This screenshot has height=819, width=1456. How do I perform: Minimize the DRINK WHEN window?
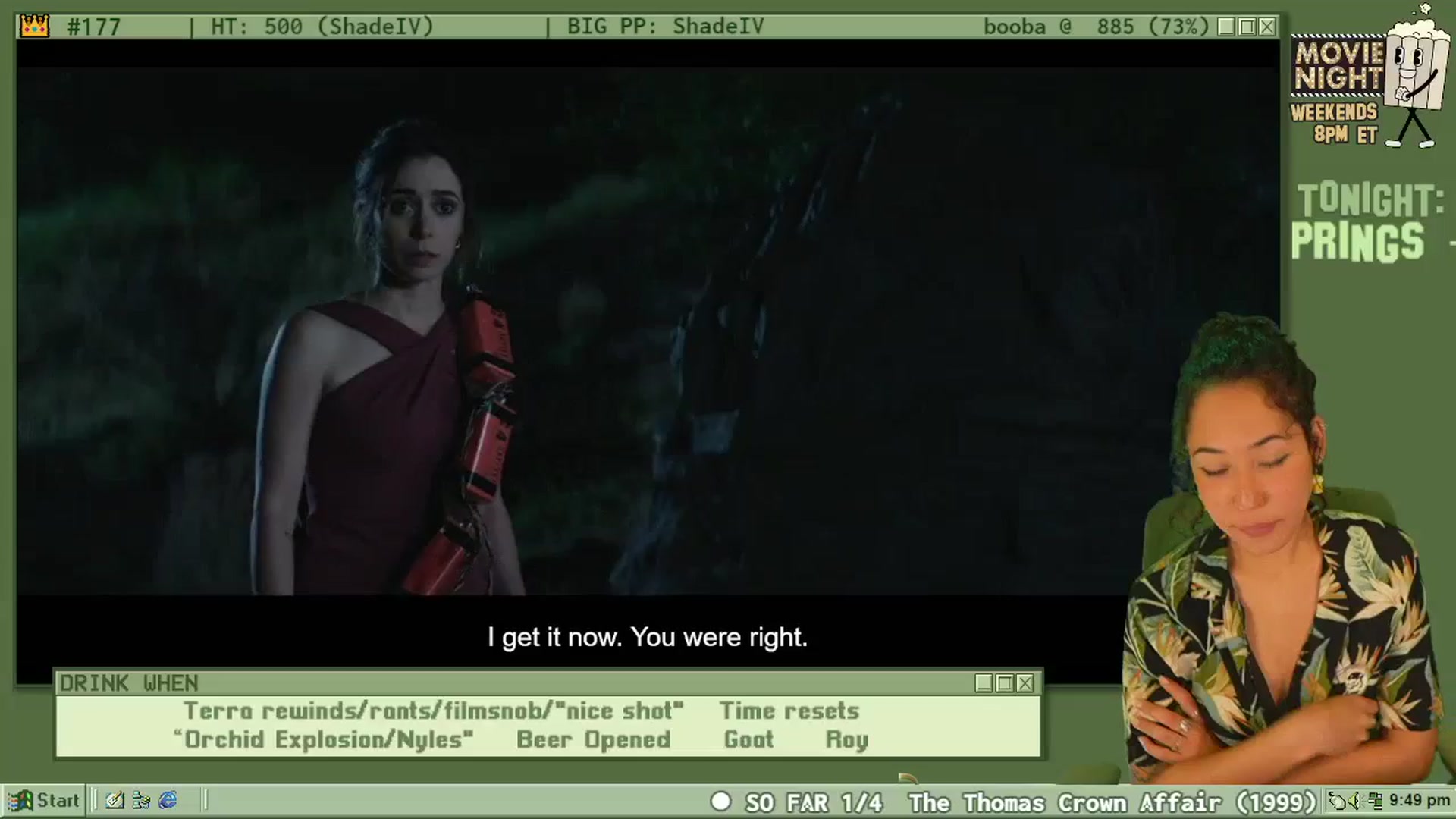coord(984,683)
